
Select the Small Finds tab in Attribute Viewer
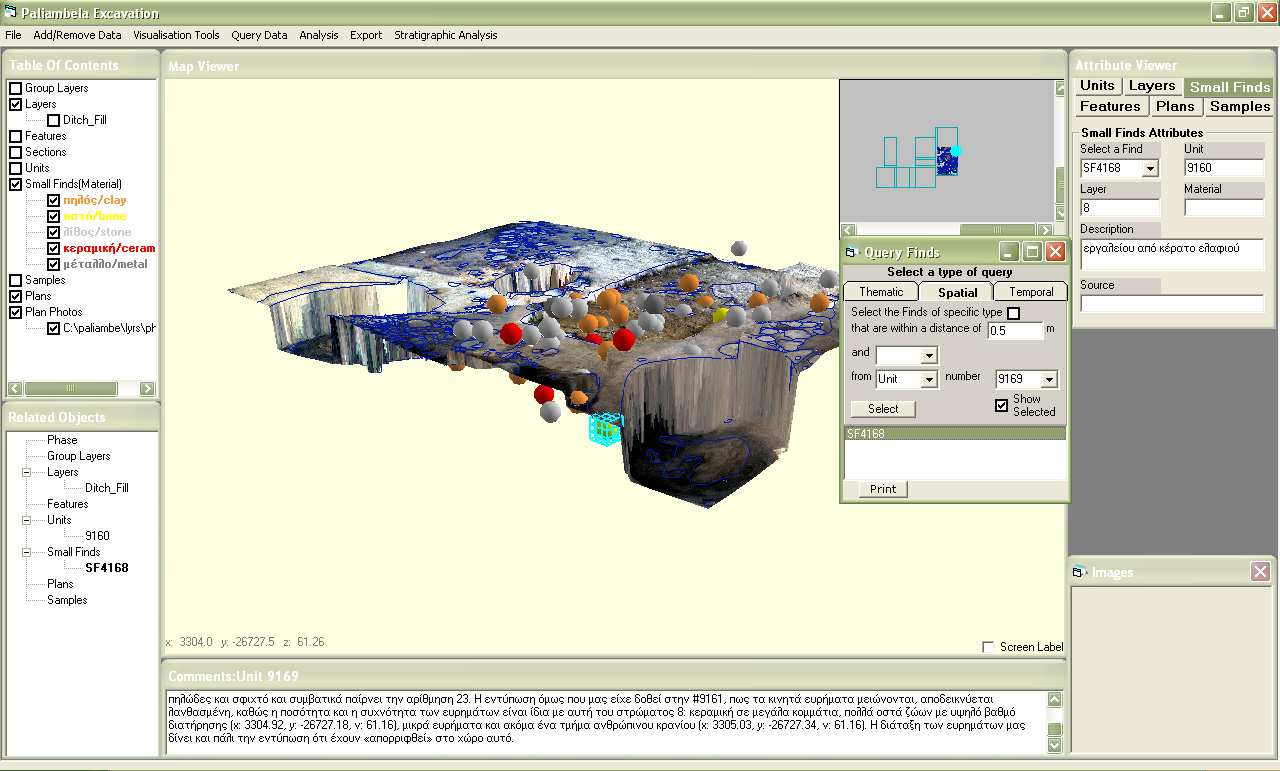click(1229, 87)
